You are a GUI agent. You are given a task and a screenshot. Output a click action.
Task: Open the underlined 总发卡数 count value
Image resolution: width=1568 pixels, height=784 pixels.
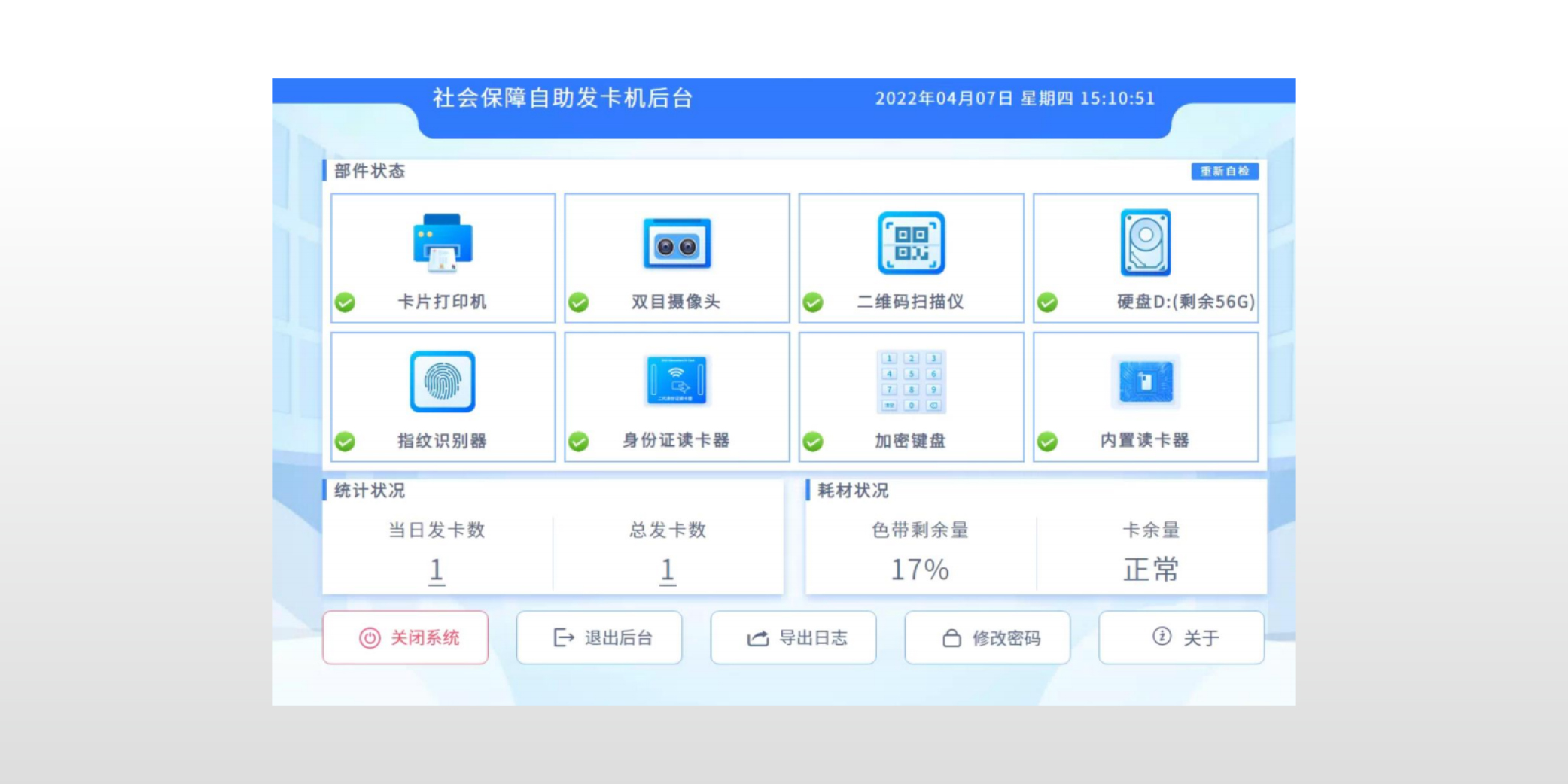click(668, 570)
